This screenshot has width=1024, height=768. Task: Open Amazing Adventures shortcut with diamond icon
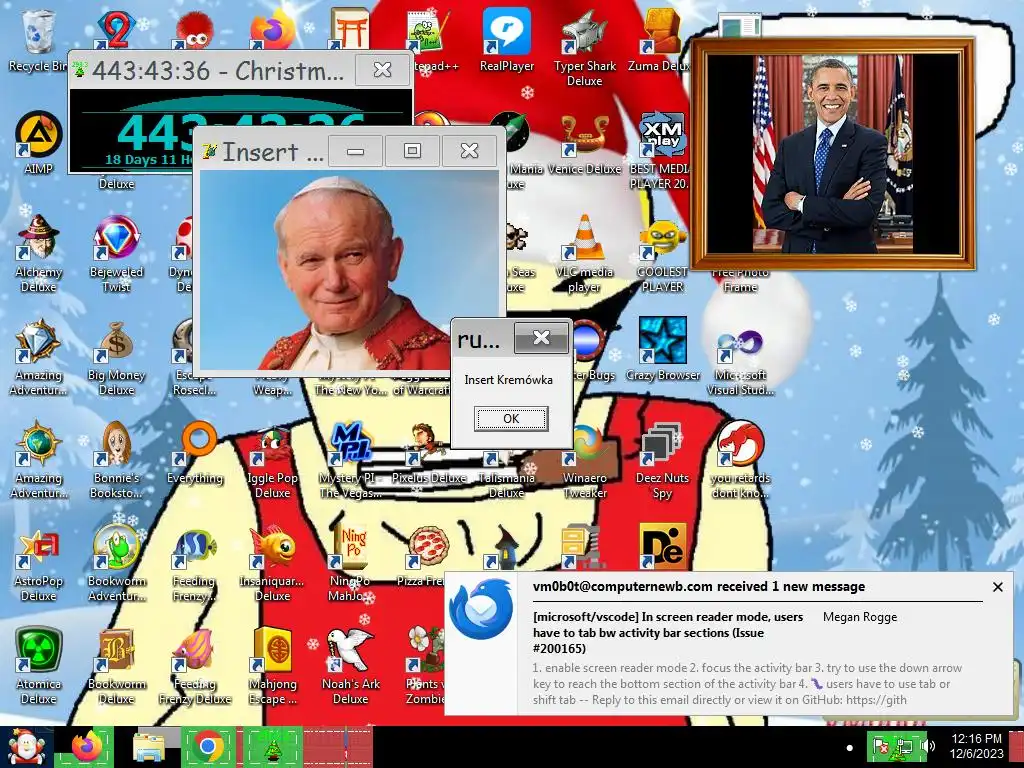tap(39, 358)
